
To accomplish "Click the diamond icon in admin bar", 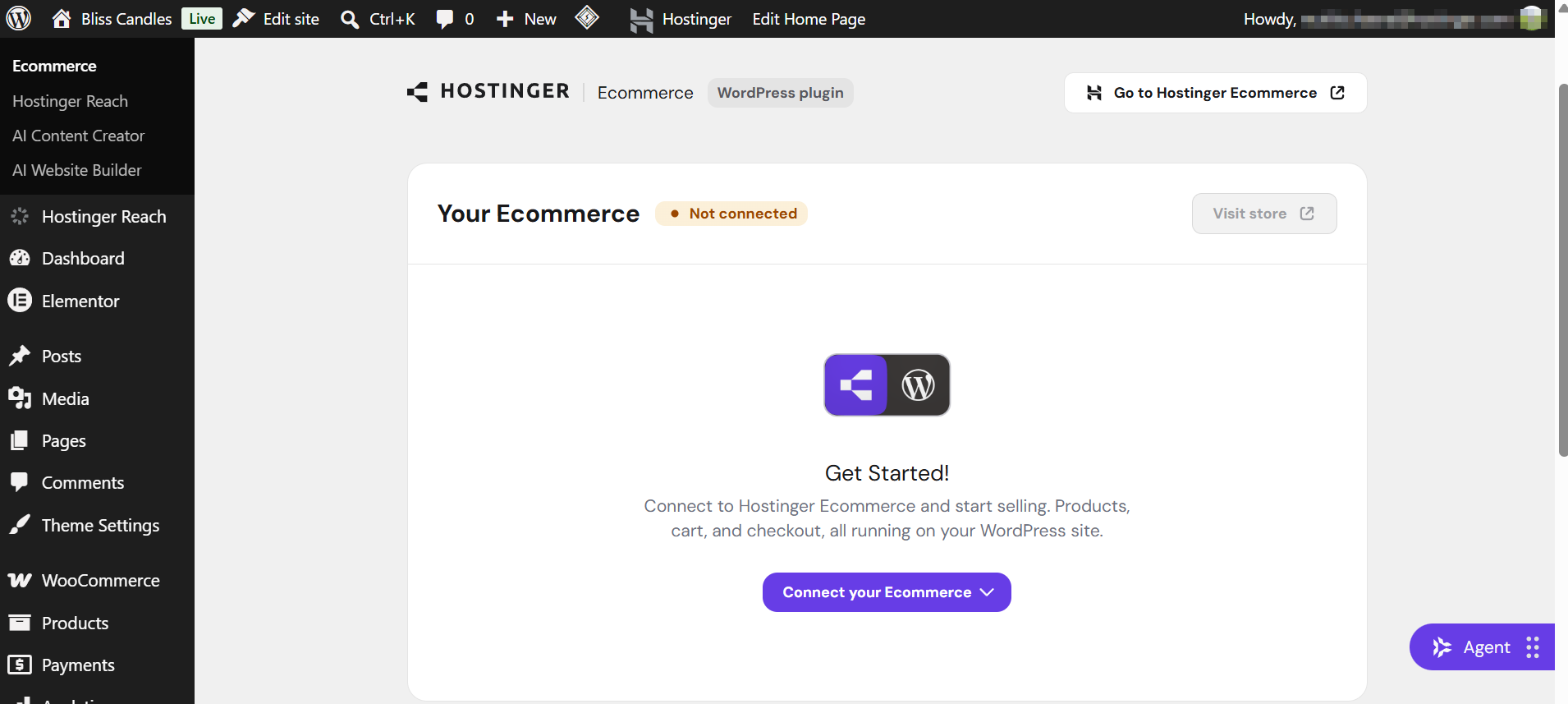I will tap(587, 17).
